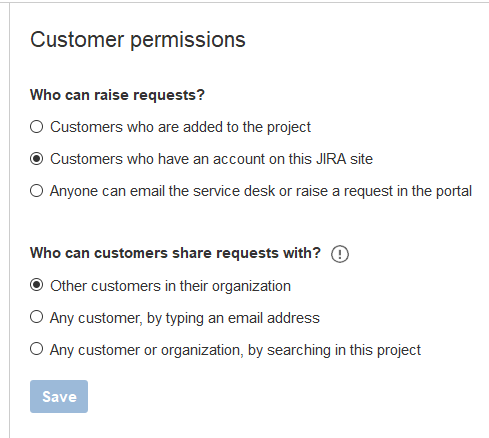489x438 pixels.
Task: Click the 'Any customer, by typing an email address' label
Action: pyautogui.click(x=185, y=318)
